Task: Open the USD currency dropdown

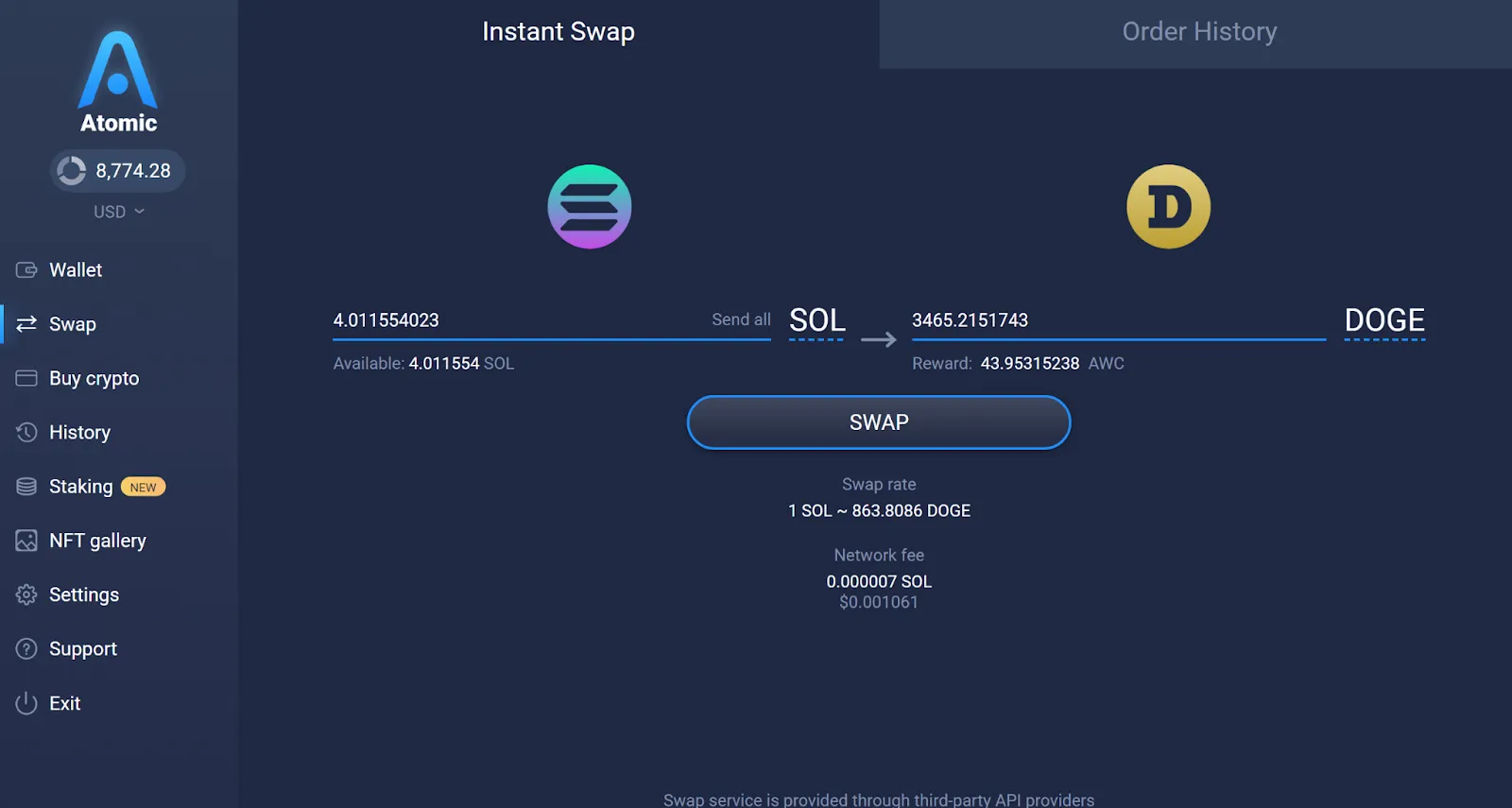Action: pyautogui.click(x=119, y=212)
